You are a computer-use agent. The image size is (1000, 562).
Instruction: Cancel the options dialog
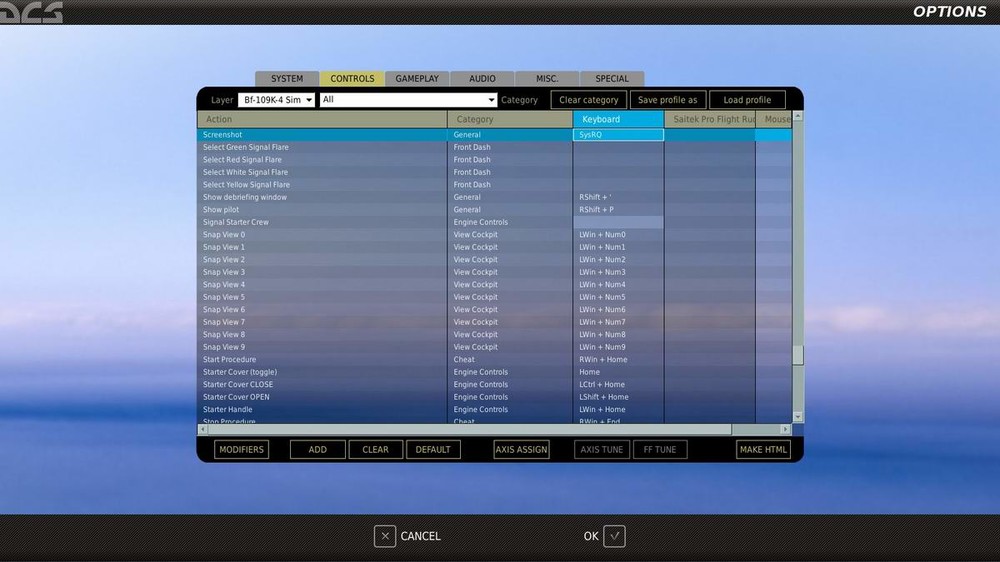(x=408, y=536)
